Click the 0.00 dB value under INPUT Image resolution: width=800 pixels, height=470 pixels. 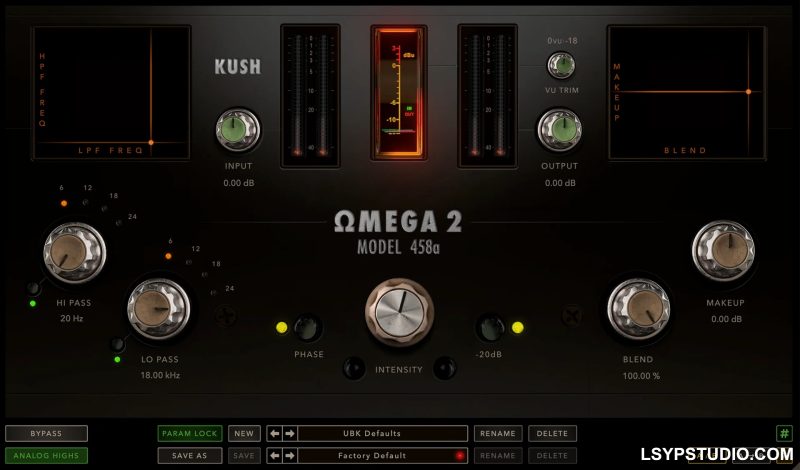pos(238,183)
